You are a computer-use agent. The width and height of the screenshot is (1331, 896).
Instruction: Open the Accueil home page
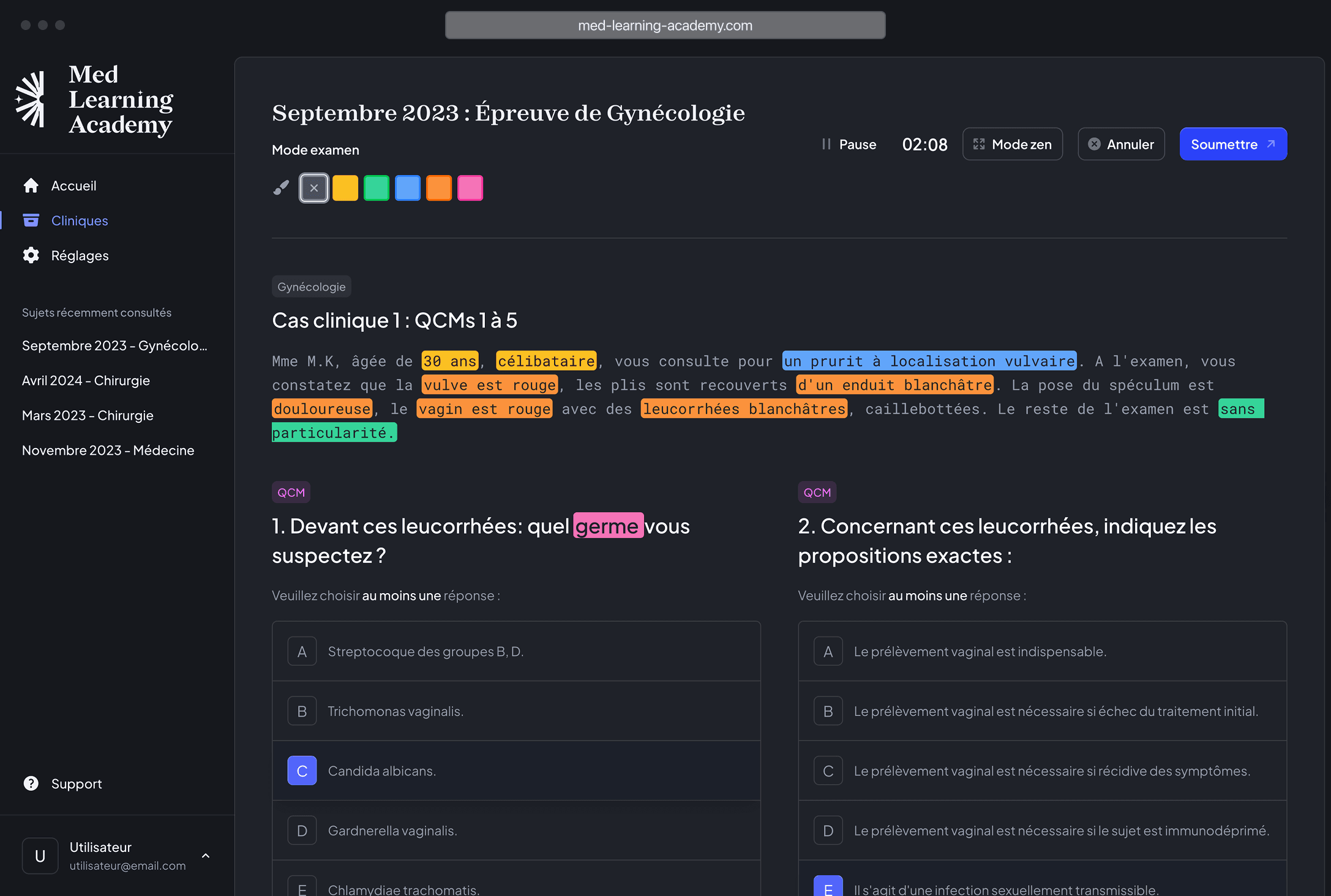click(x=73, y=185)
